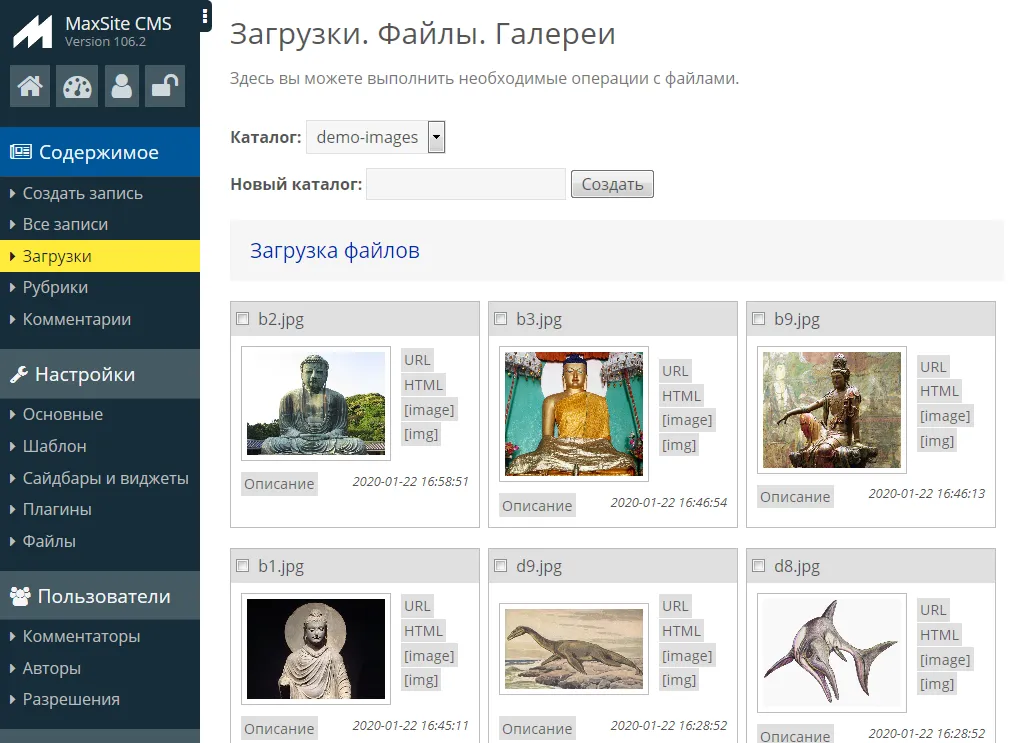Click the padlock logout icon

[x=164, y=87]
